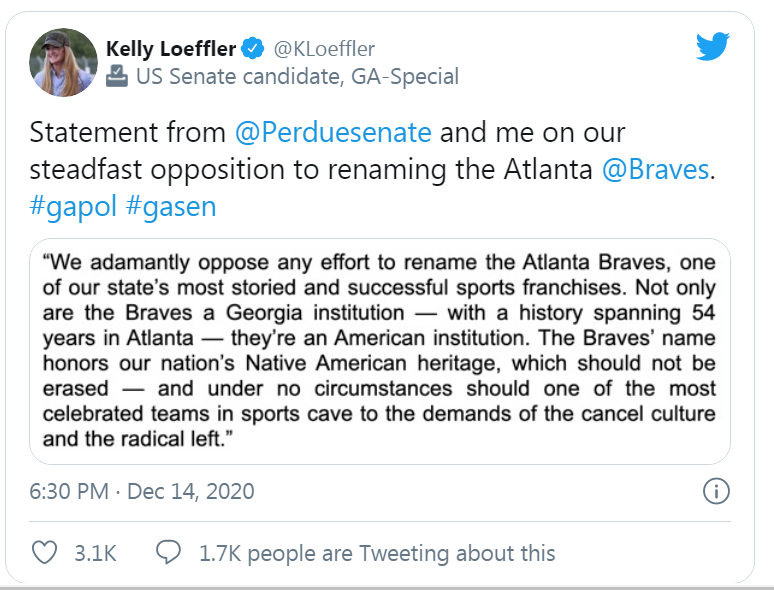This screenshot has height=590, width=774.
Task: Click the 3.1K likes count
Action: point(95,553)
